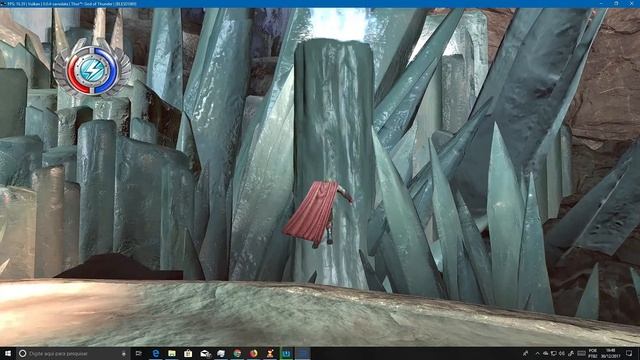Open Microsoft Store from the taskbar
Image resolution: width=640 pixels, height=360 pixels.
click(188, 353)
